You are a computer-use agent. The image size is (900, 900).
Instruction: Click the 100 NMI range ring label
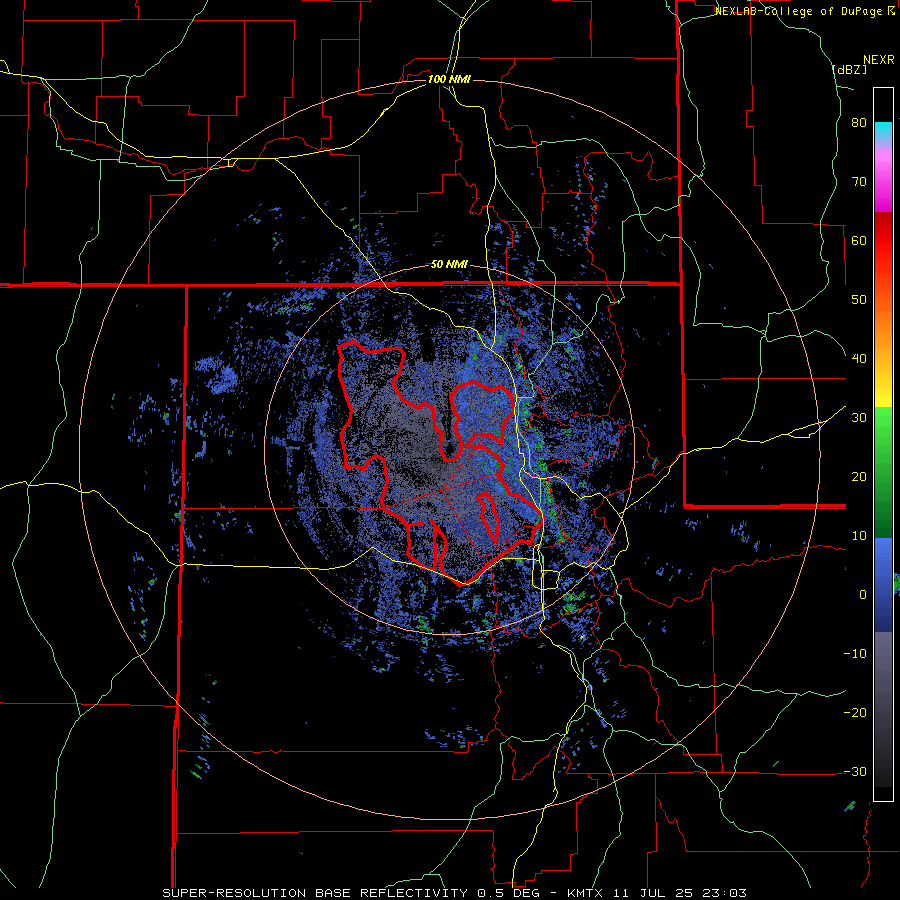click(449, 79)
